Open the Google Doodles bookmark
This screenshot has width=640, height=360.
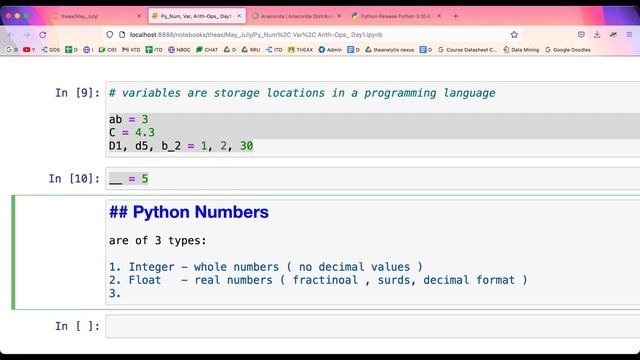click(x=568, y=50)
